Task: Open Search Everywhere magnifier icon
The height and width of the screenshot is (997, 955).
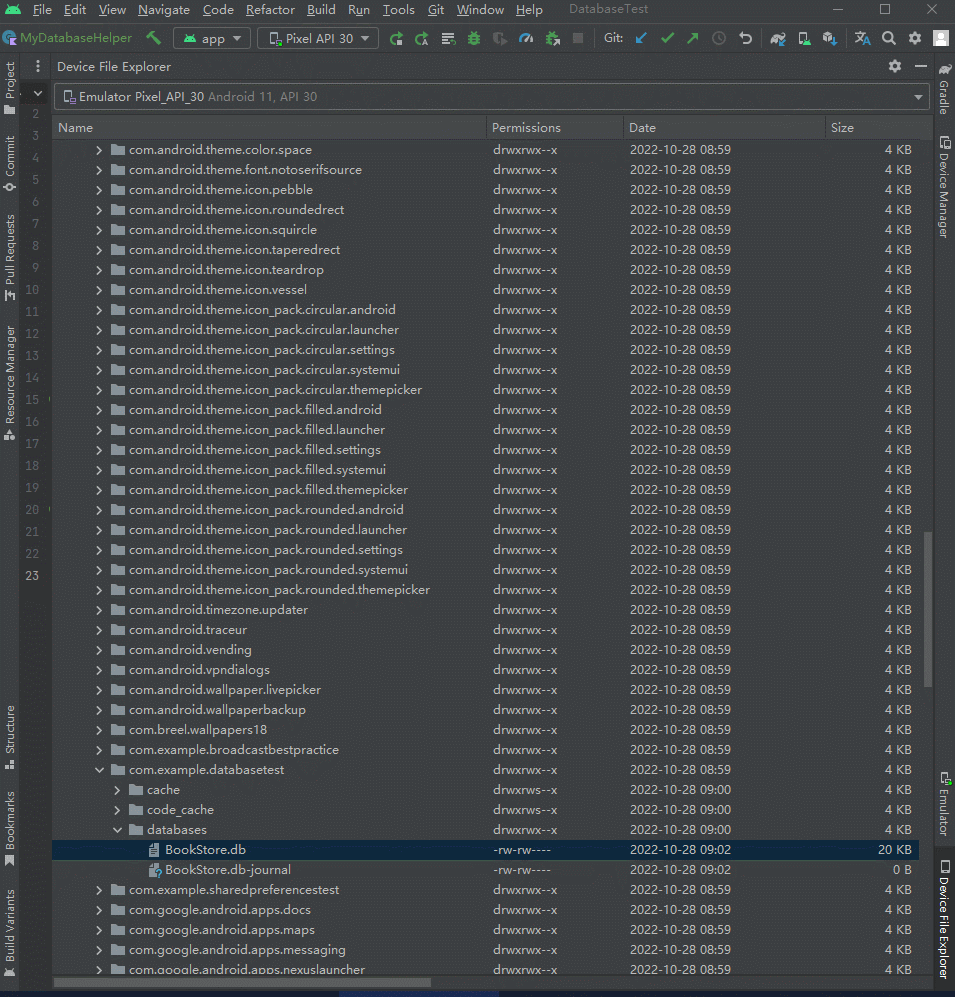Action: [889, 38]
